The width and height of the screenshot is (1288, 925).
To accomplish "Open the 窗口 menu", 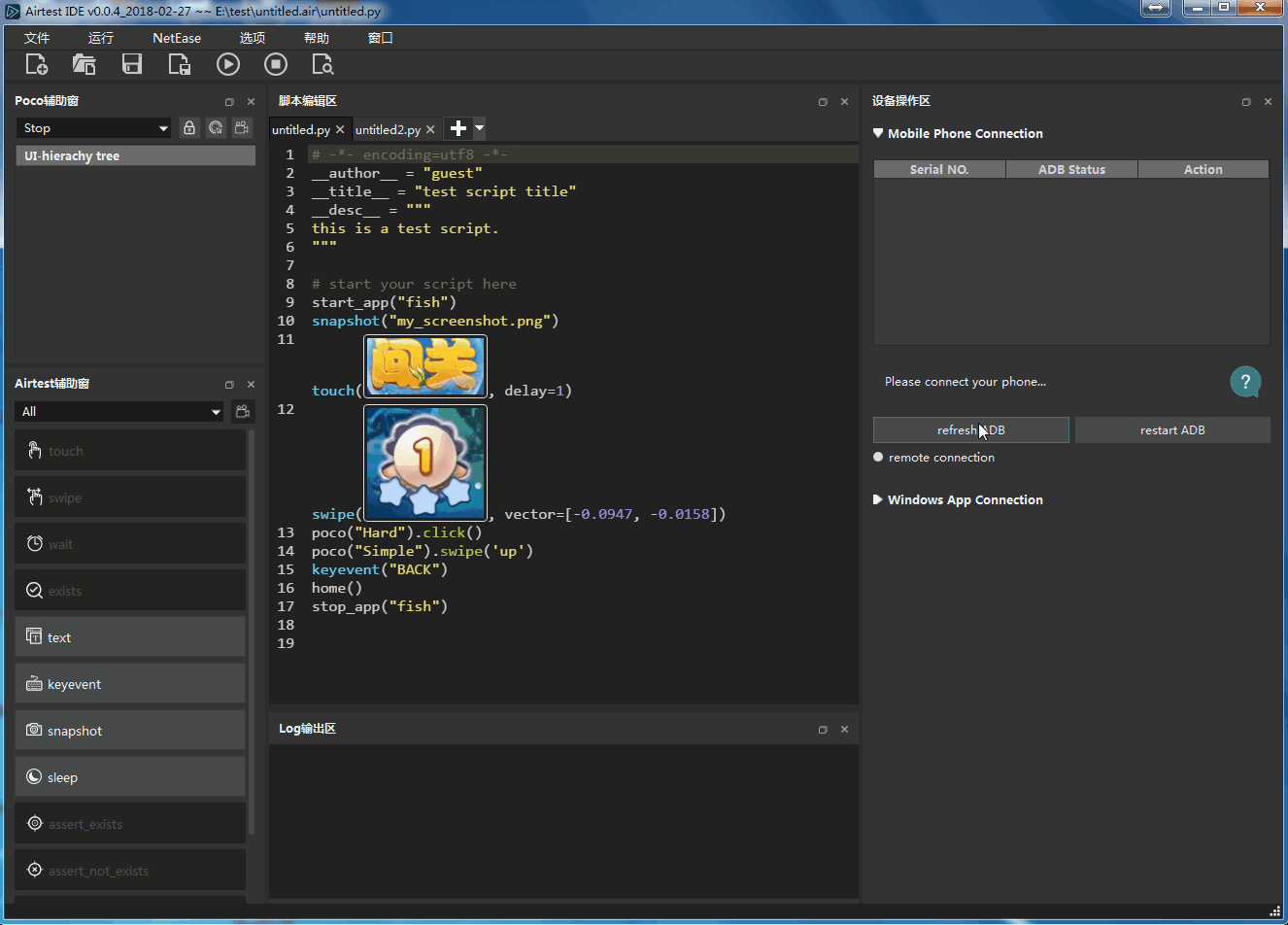I will tap(381, 38).
